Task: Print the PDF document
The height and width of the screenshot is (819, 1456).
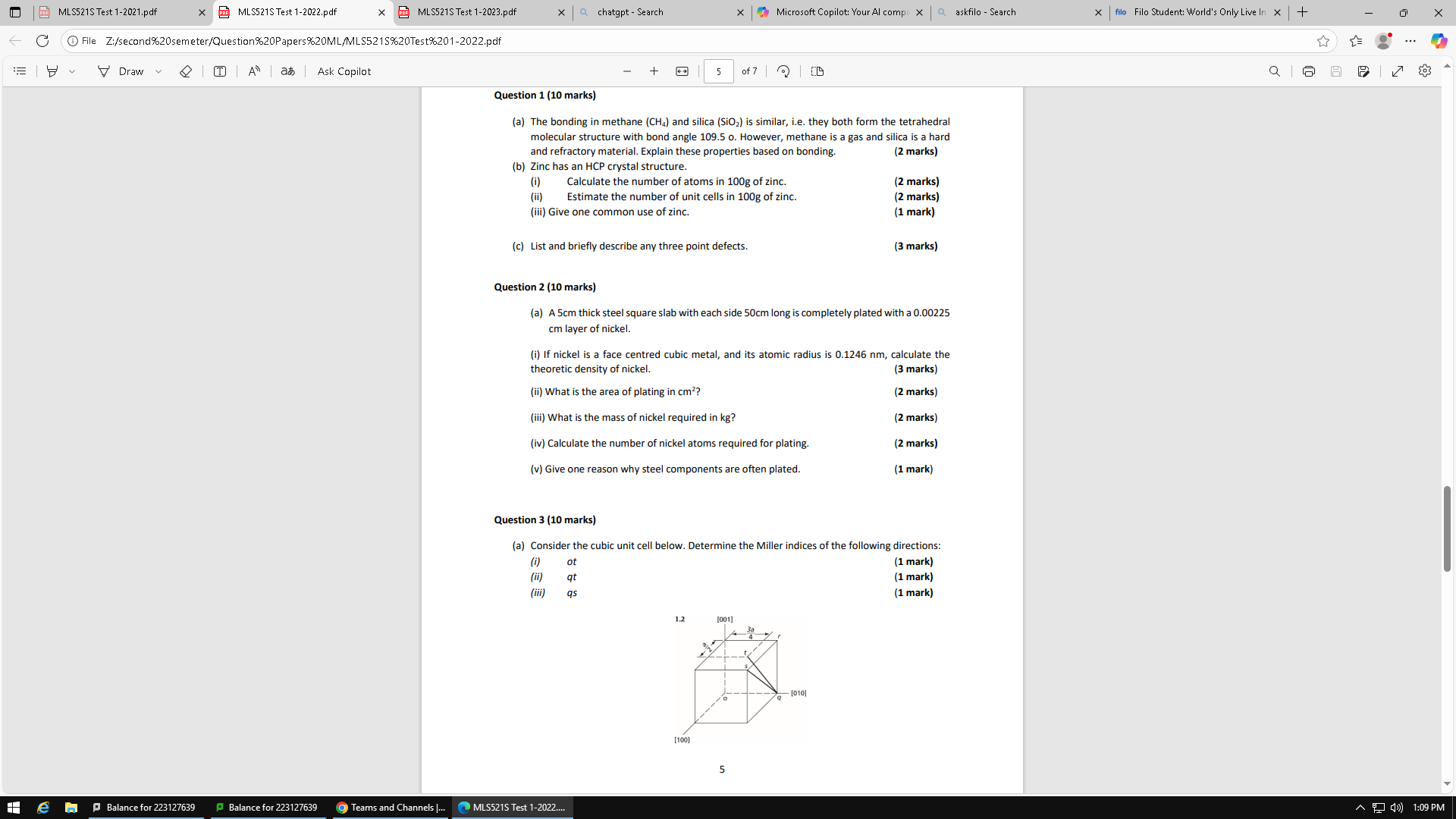Action: point(1308,71)
